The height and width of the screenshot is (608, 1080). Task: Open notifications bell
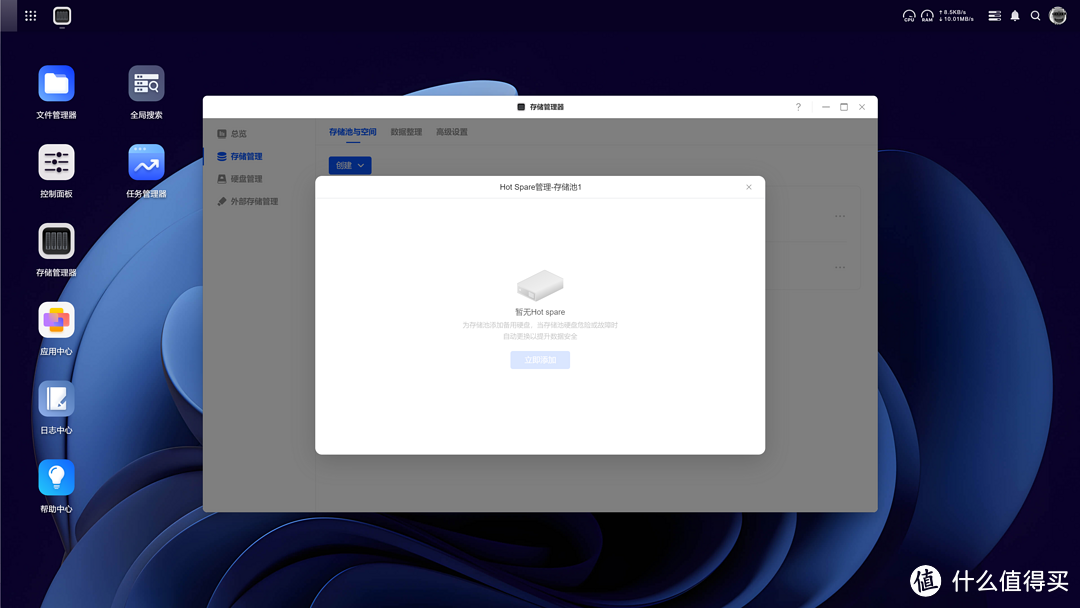(x=1015, y=16)
